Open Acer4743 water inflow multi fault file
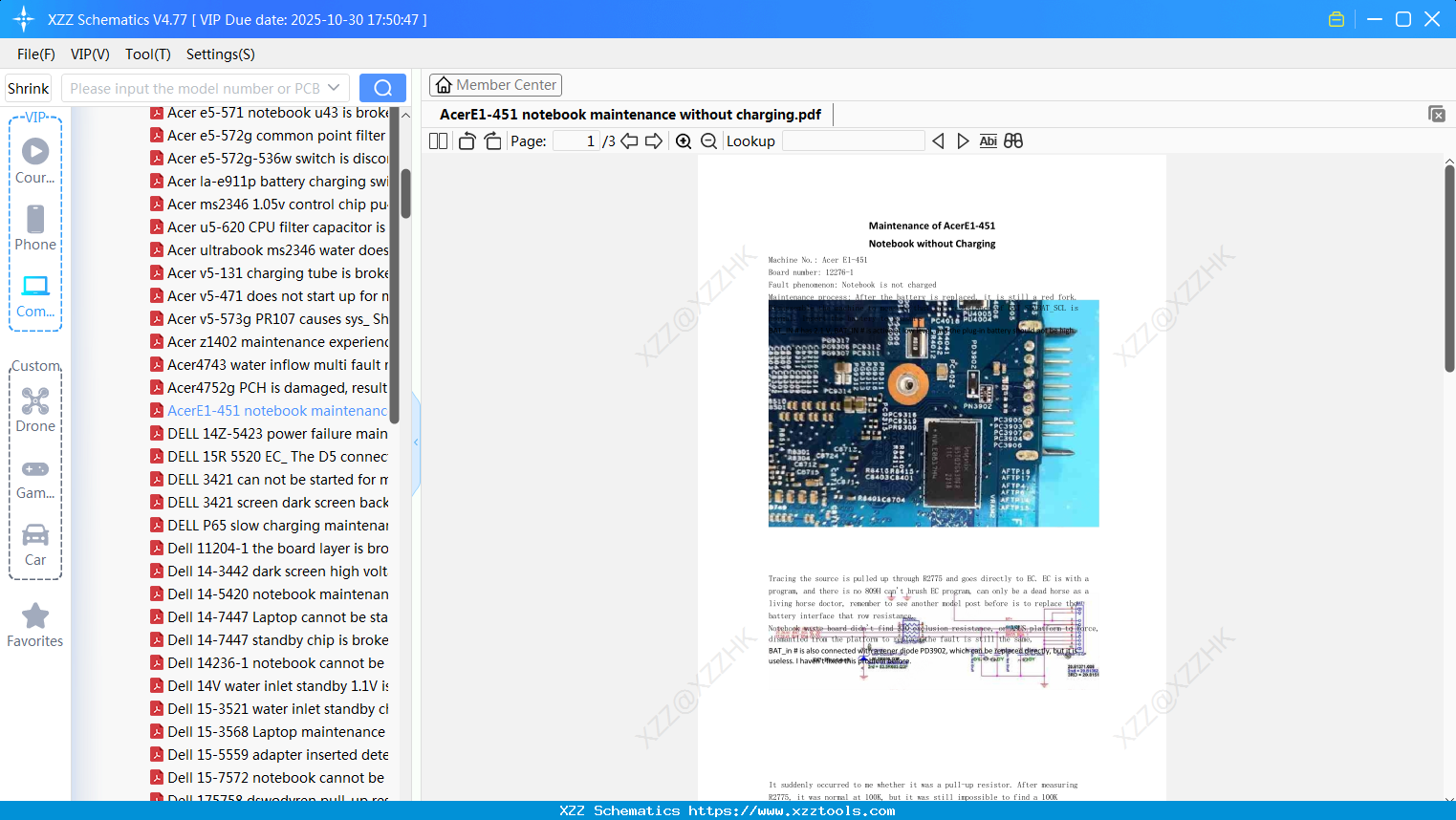This screenshot has width=1456, height=820. click(x=269, y=365)
